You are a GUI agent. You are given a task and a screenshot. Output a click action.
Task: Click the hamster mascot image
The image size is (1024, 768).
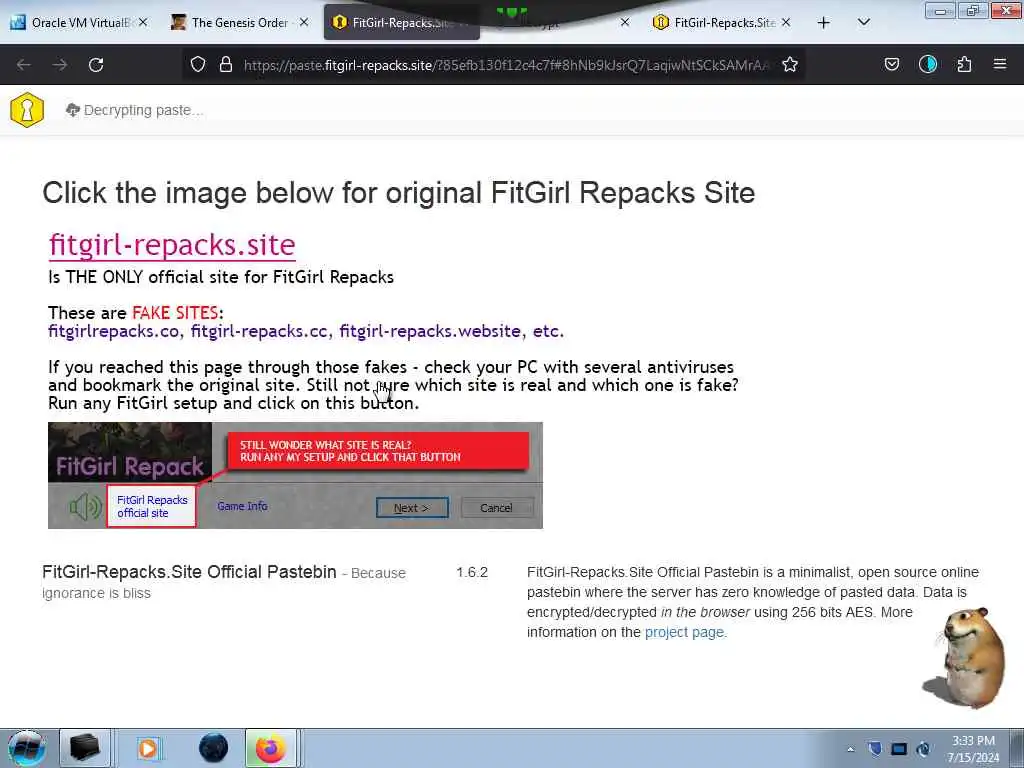tap(965, 658)
